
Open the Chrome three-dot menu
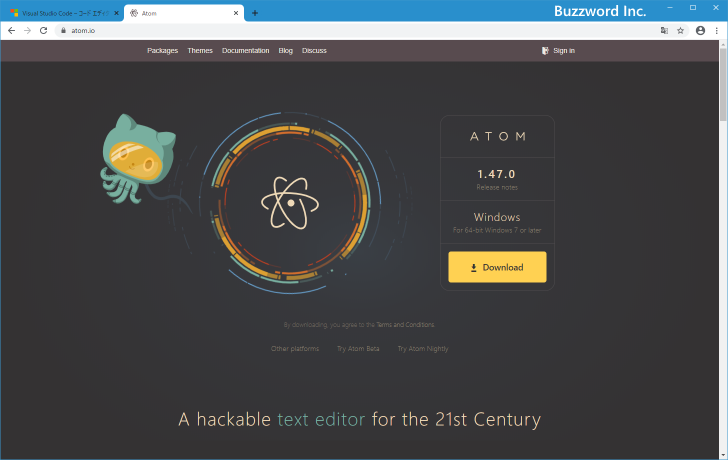(717, 31)
